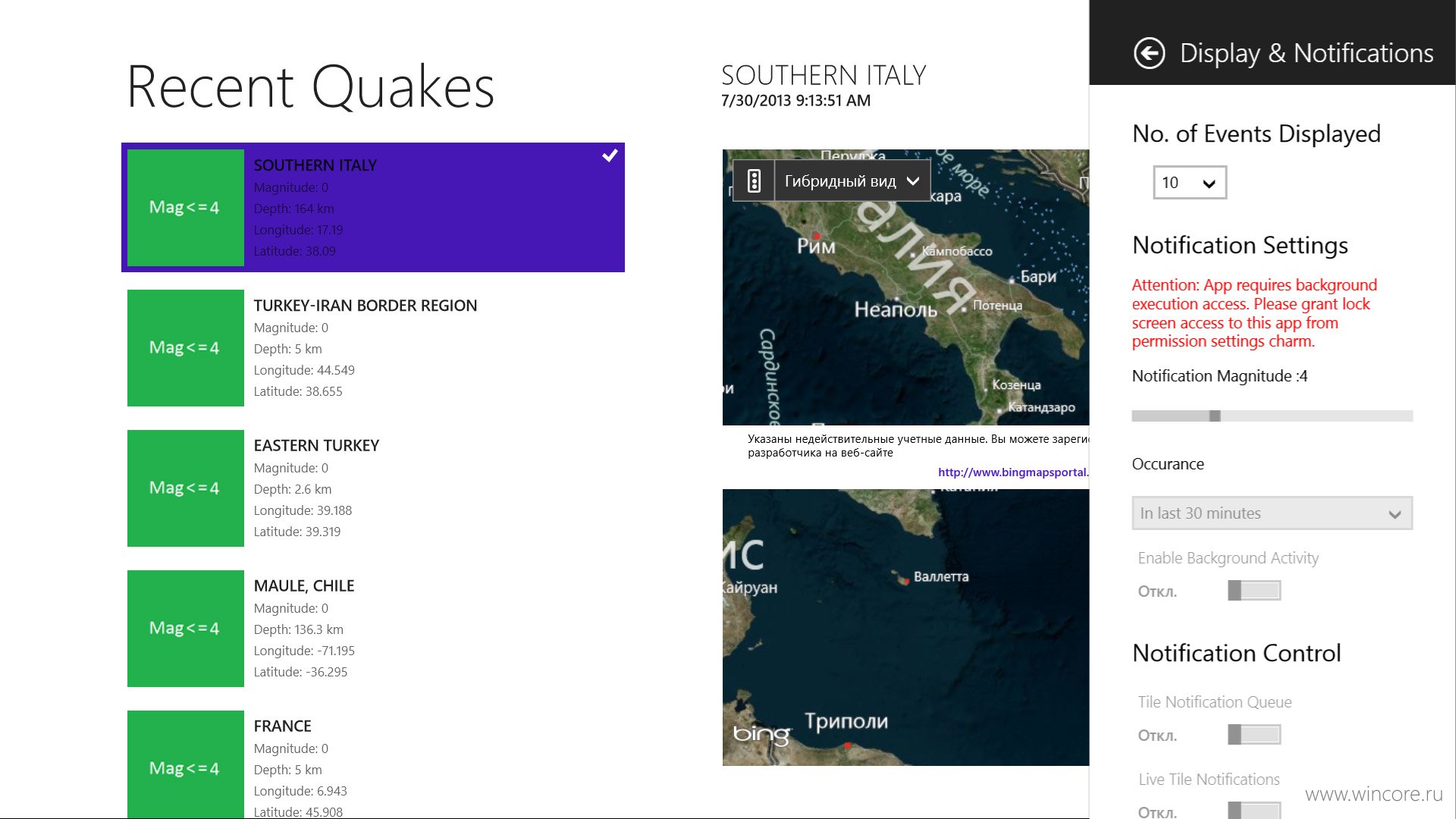Click the Southern Italy green magnitude tile
The width and height of the screenshot is (1456, 819).
(186, 207)
